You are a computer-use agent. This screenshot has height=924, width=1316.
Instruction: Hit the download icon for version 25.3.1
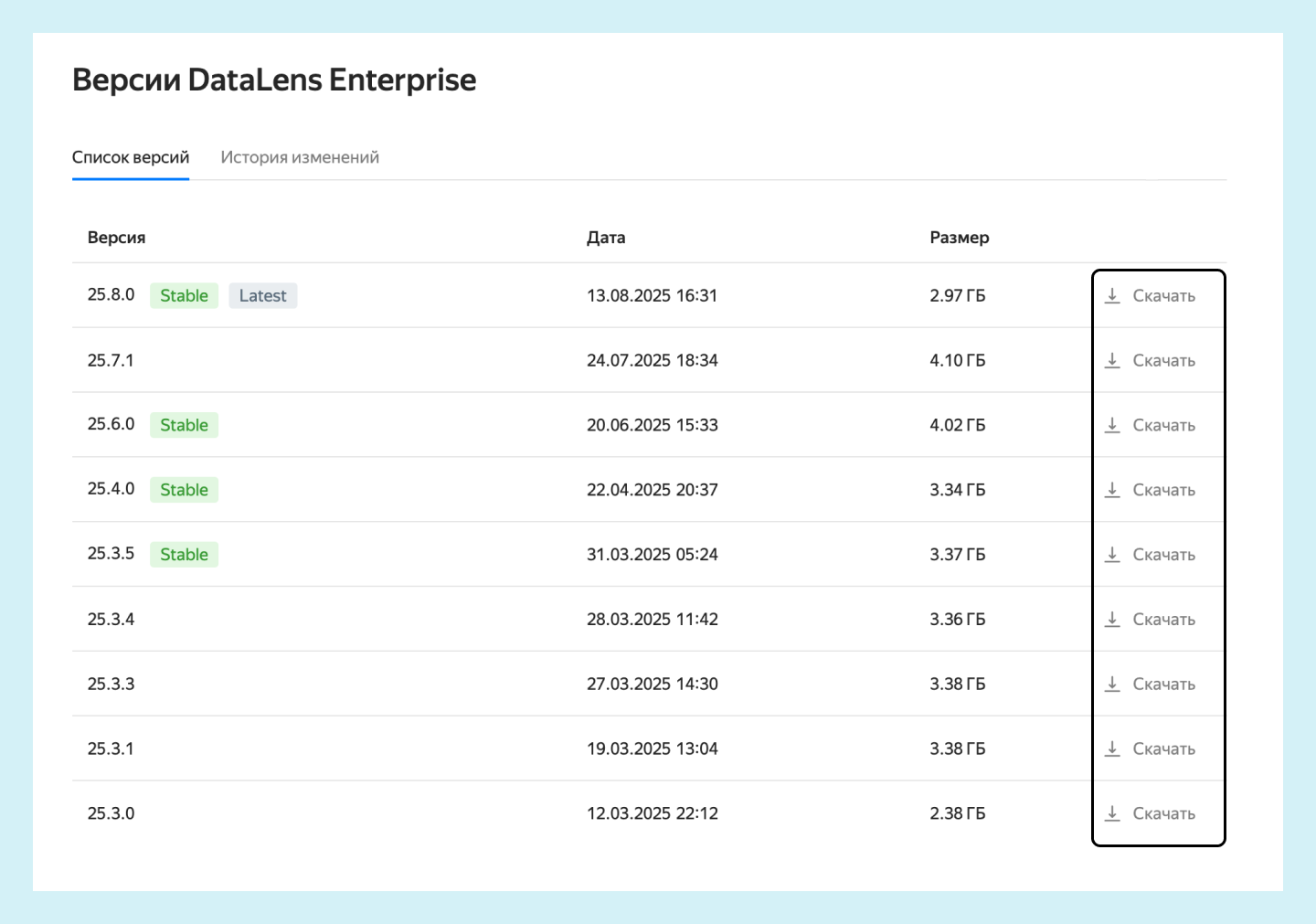point(1112,749)
